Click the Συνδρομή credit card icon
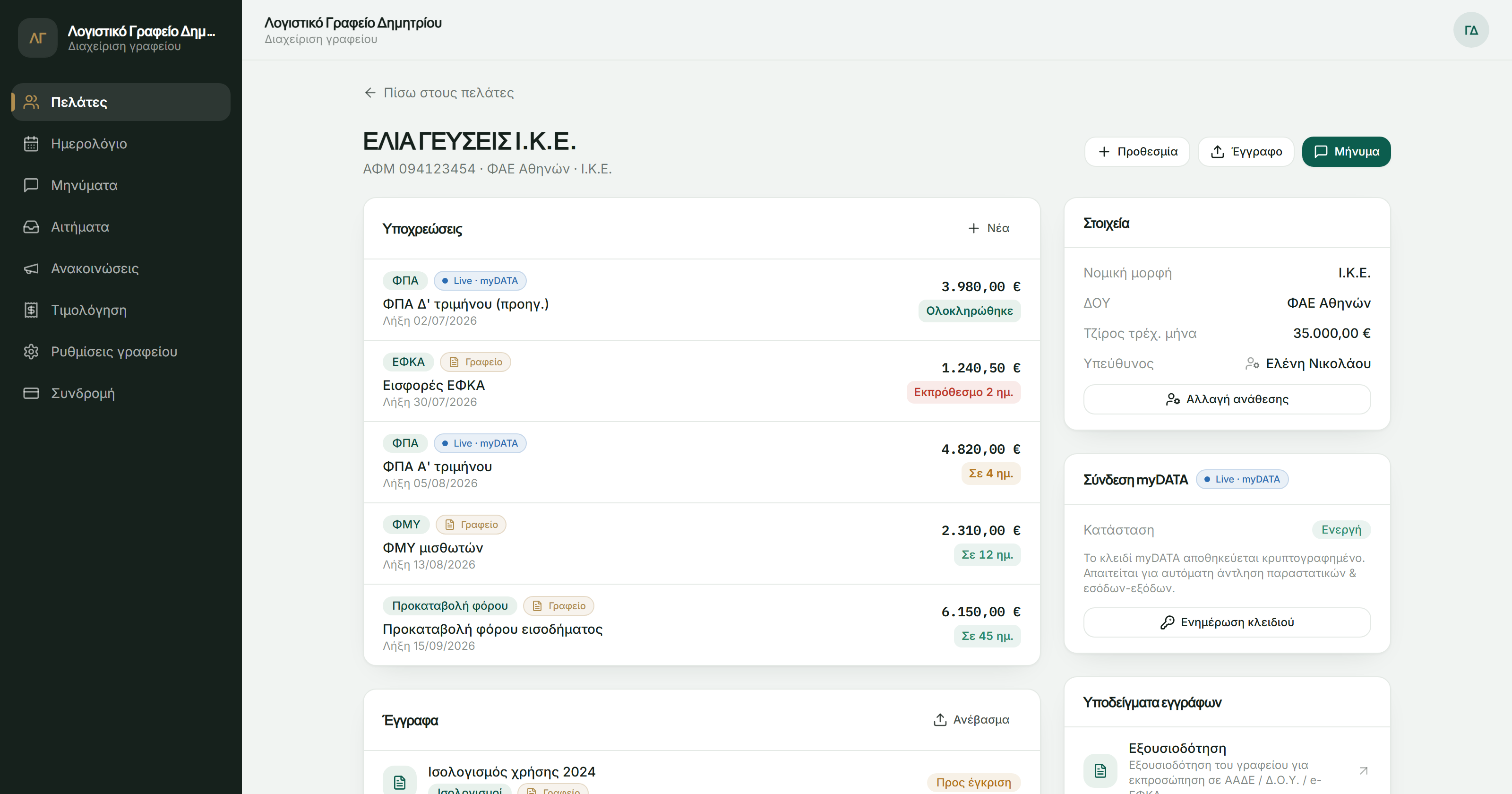 (x=31, y=394)
